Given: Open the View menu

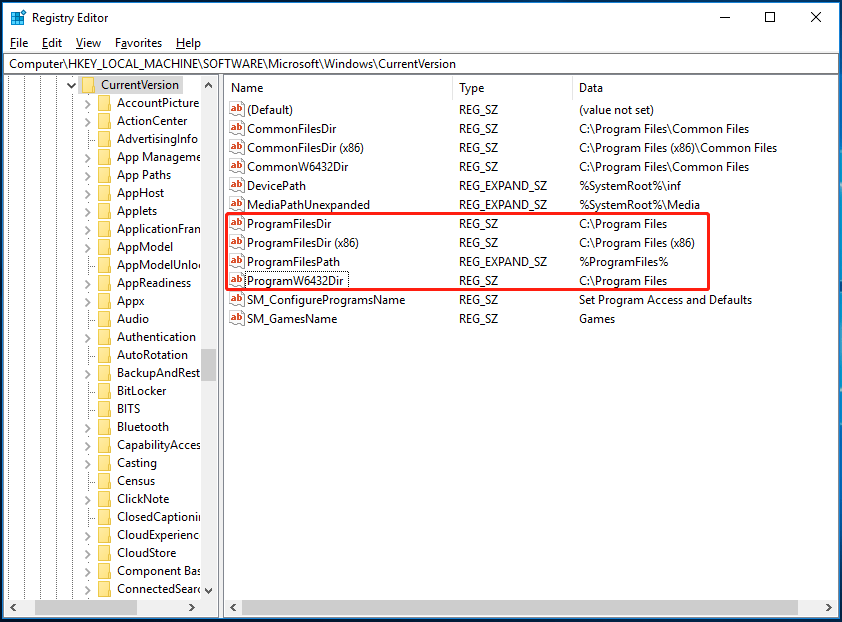Looking at the screenshot, I should 88,43.
